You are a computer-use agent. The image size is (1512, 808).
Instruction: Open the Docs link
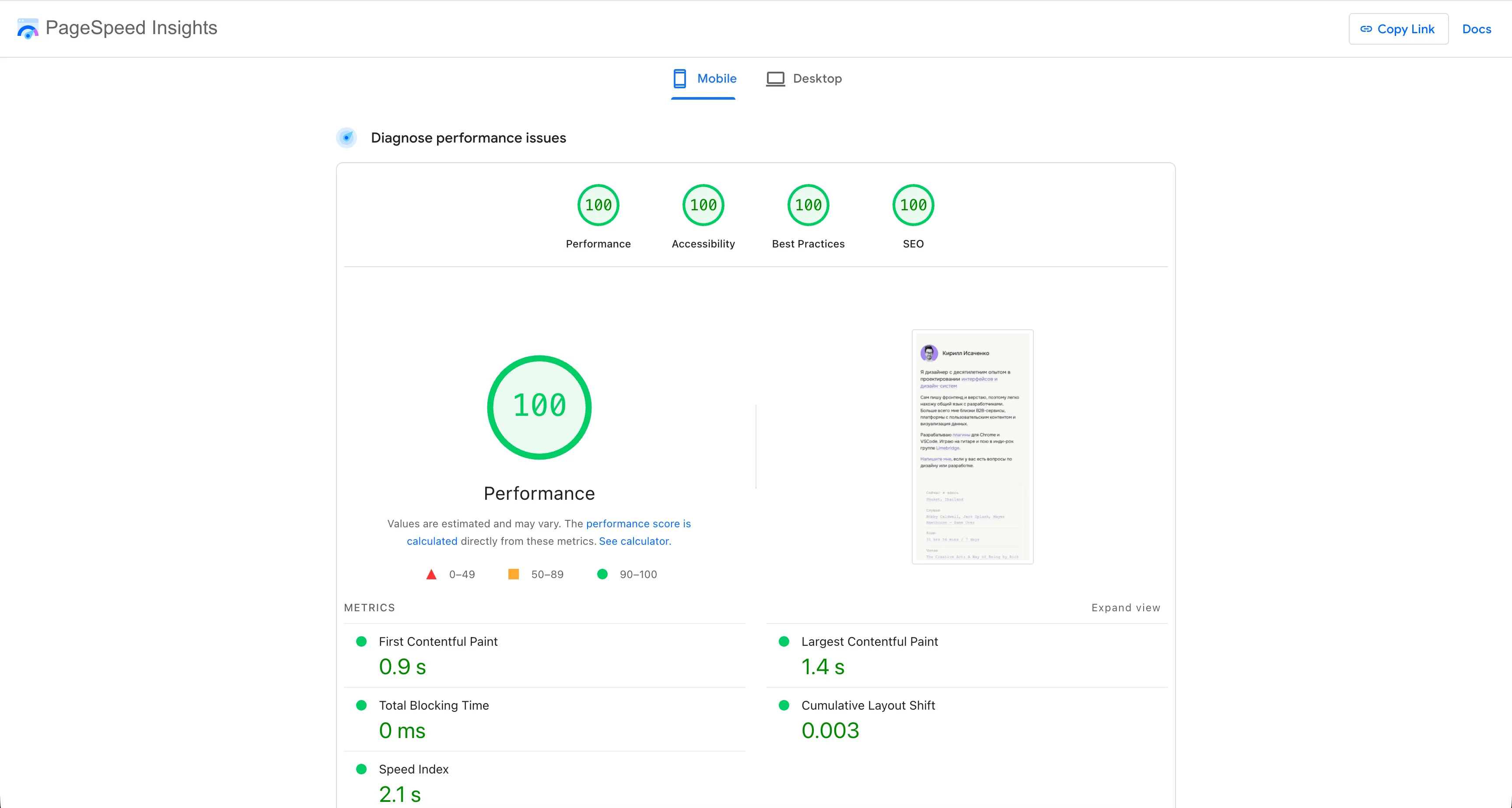click(1476, 29)
